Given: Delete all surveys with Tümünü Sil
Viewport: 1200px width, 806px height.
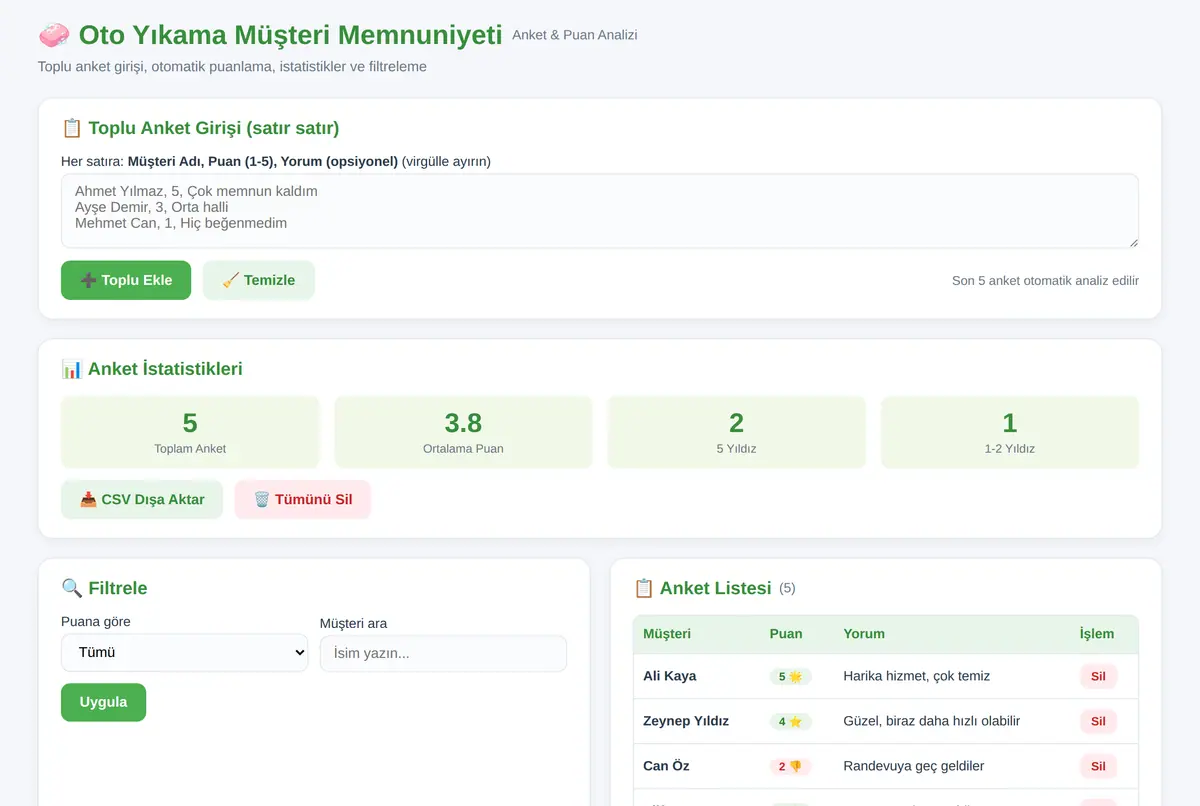Looking at the screenshot, I should 303,499.
